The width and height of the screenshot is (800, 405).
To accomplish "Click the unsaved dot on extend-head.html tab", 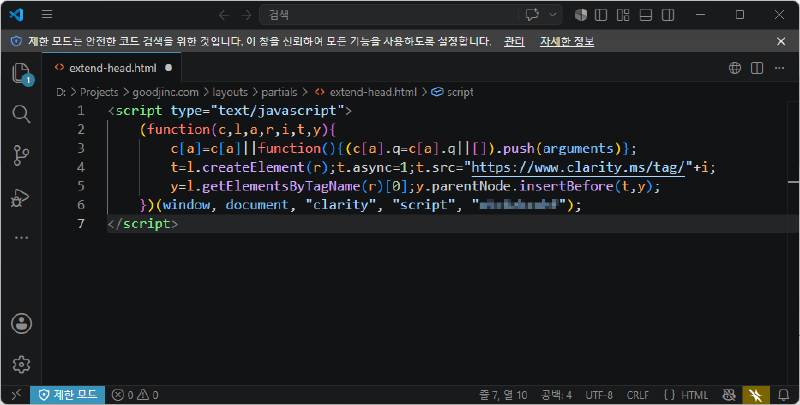I will tap(168, 67).
